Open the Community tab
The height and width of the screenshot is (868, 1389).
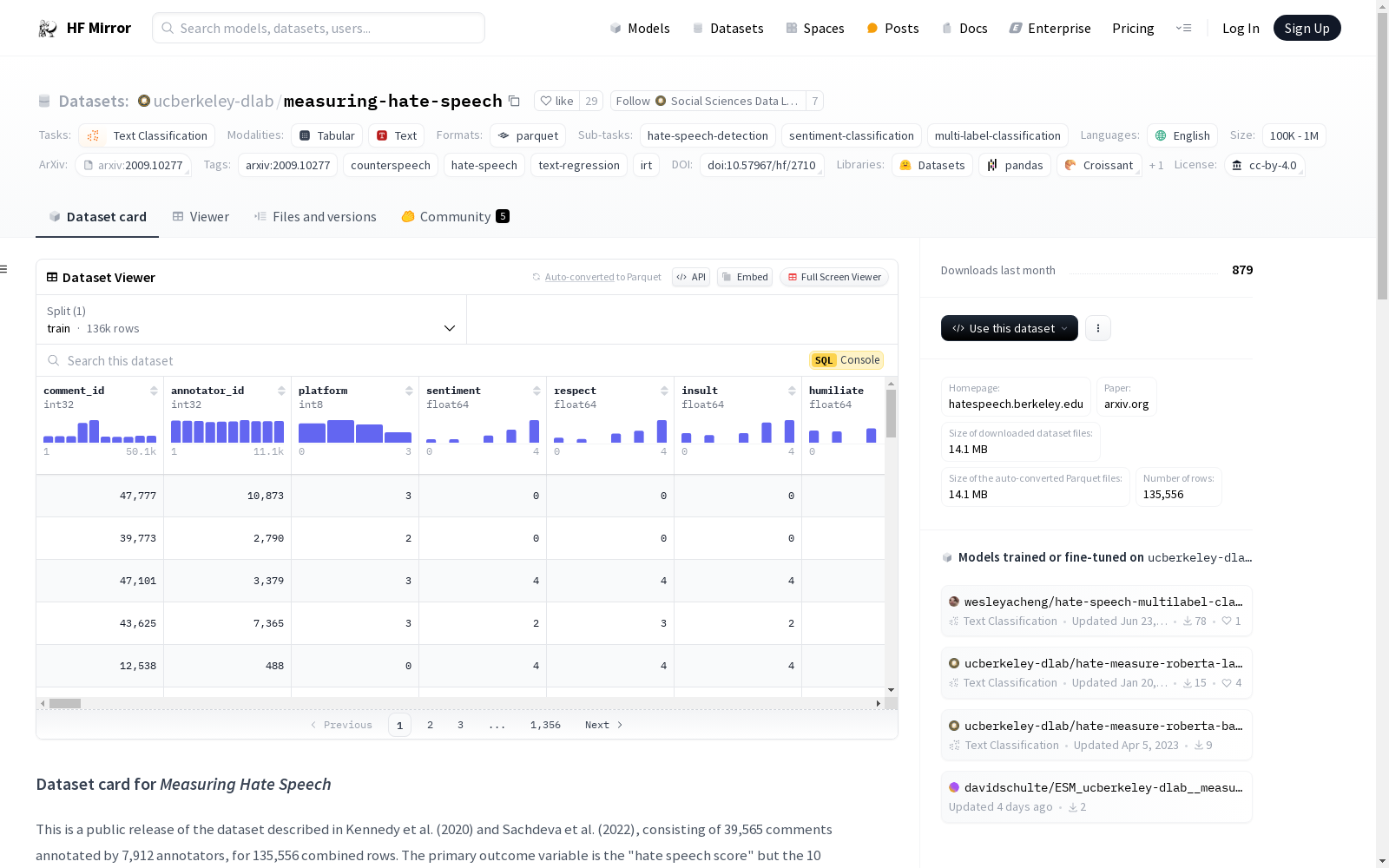pos(455,216)
